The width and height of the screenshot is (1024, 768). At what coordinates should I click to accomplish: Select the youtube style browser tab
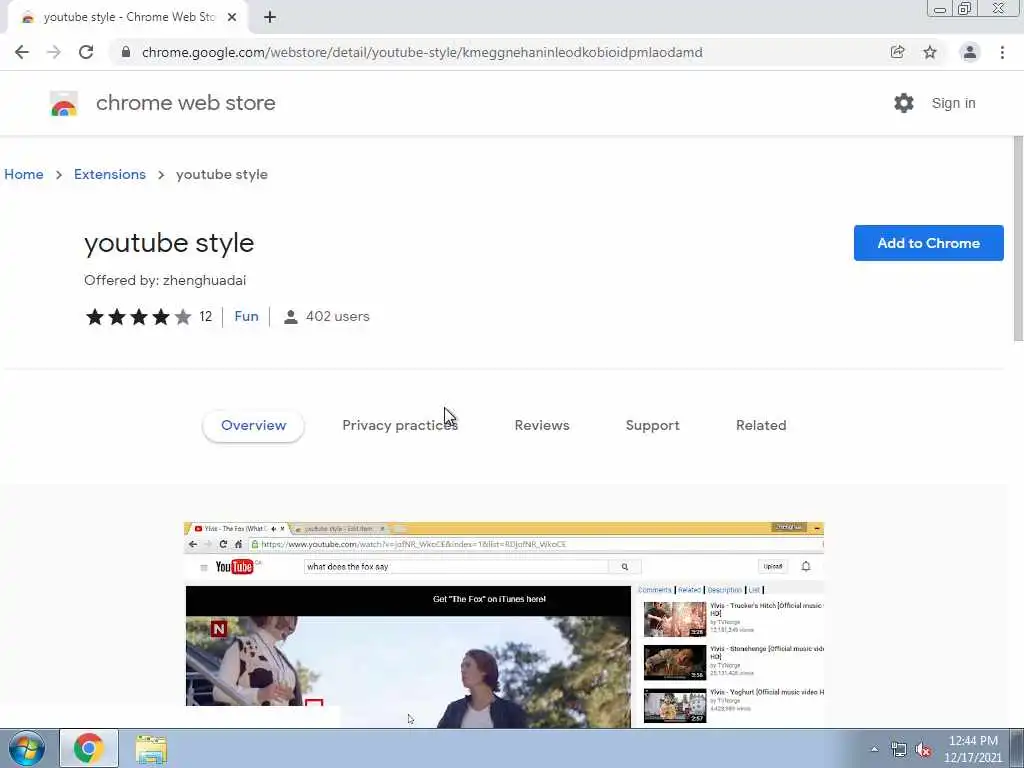pyautogui.click(x=129, y=17)
